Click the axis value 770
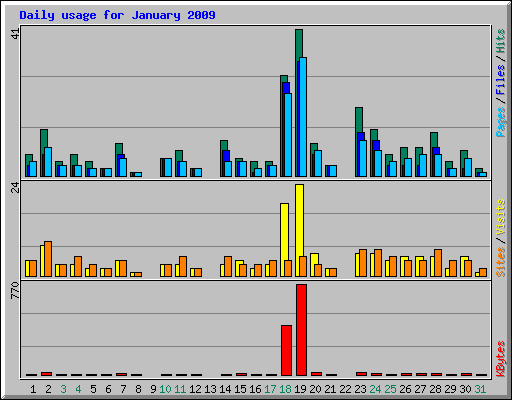Image resolution: width=512 pixels, height=400 pixels. [x=15, y=290]
